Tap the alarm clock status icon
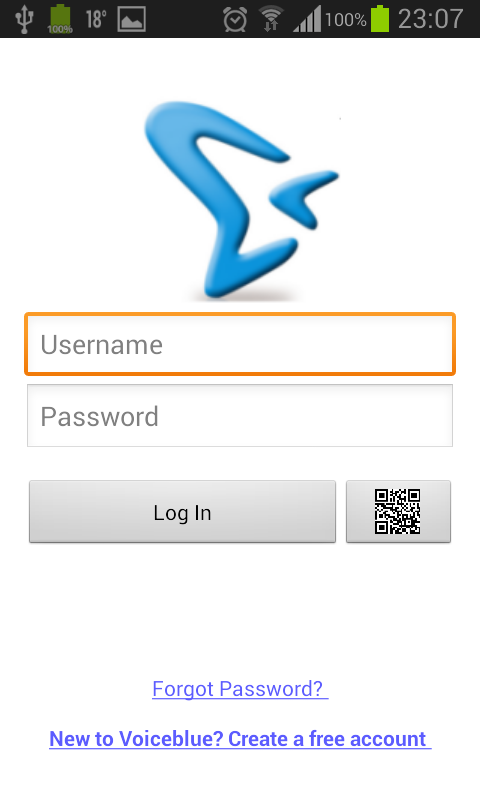Viewport: 480px width, 800px height. click(235, 19)
